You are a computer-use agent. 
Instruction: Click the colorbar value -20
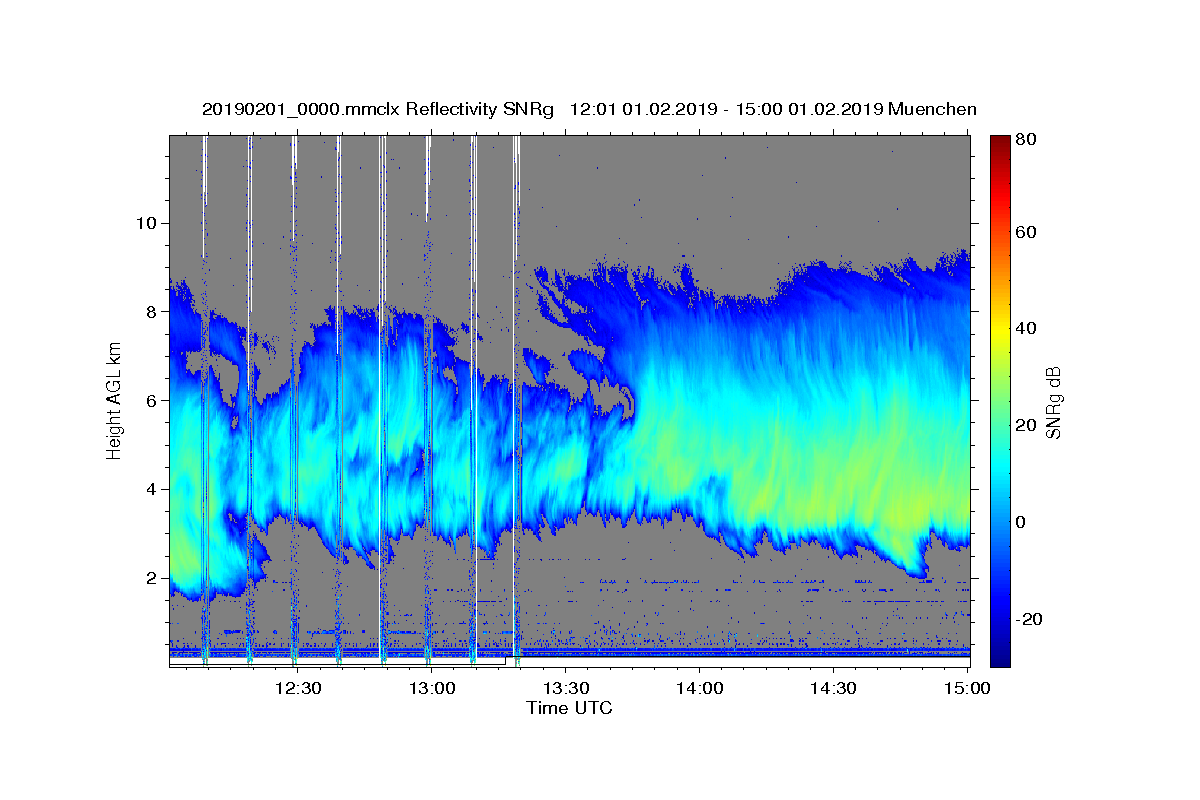coord(1031,619)
